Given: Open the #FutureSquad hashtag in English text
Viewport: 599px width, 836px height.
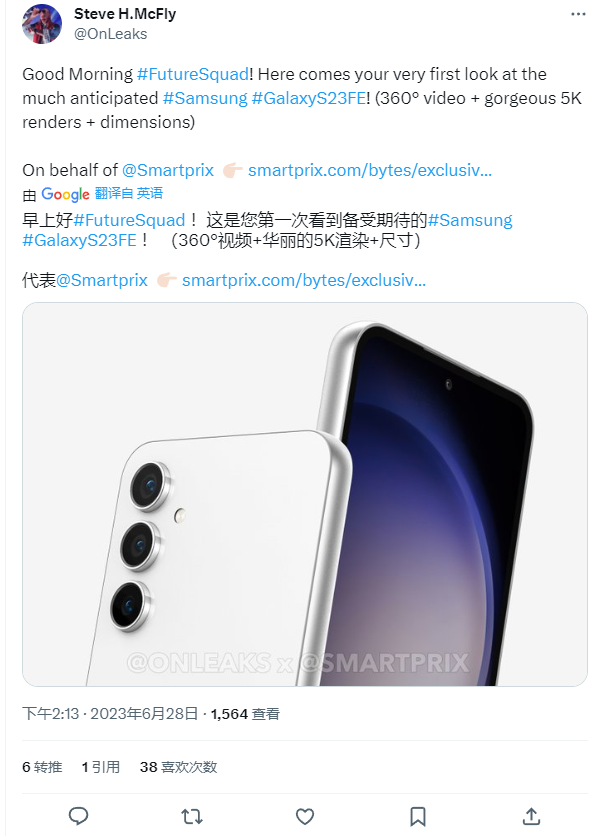Looking at the screenshot, I should pyautogui.click(x=193, y=74).
